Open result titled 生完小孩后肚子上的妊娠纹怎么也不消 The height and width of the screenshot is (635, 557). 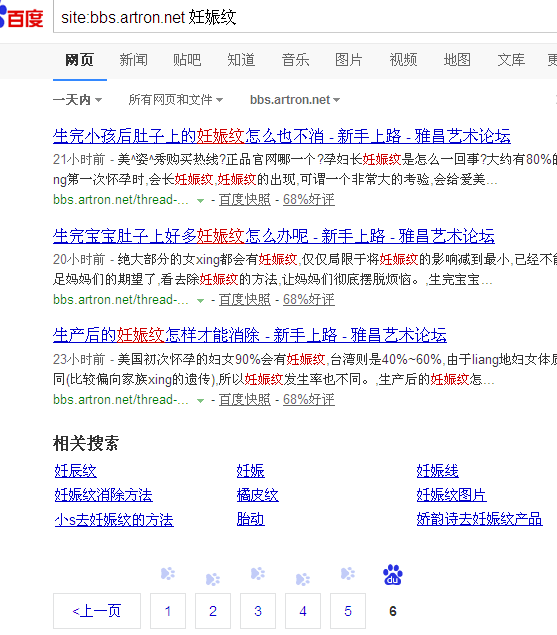[x=282, y=136]
